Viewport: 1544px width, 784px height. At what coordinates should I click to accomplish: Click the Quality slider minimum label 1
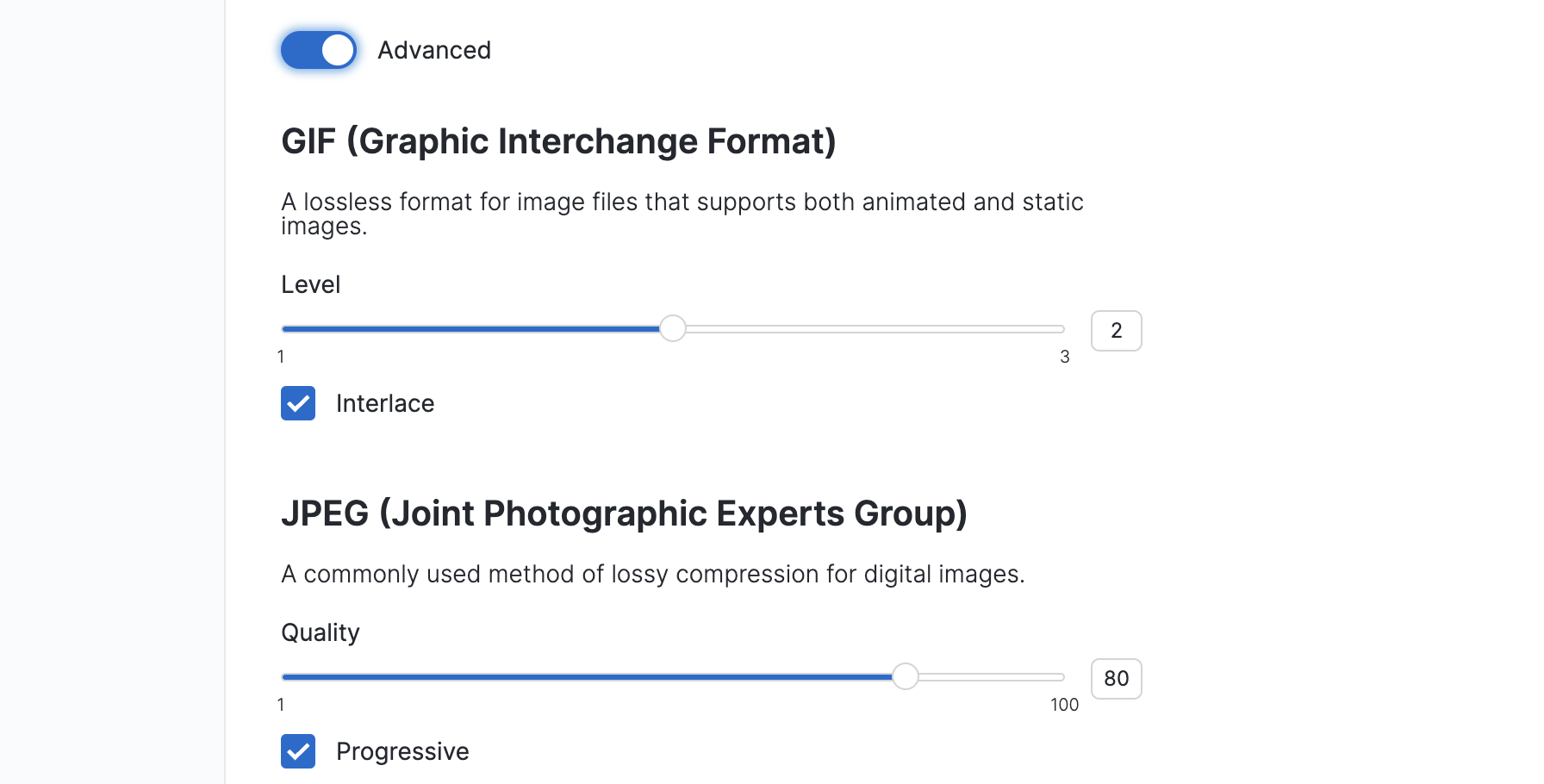(x=281, y=705)
